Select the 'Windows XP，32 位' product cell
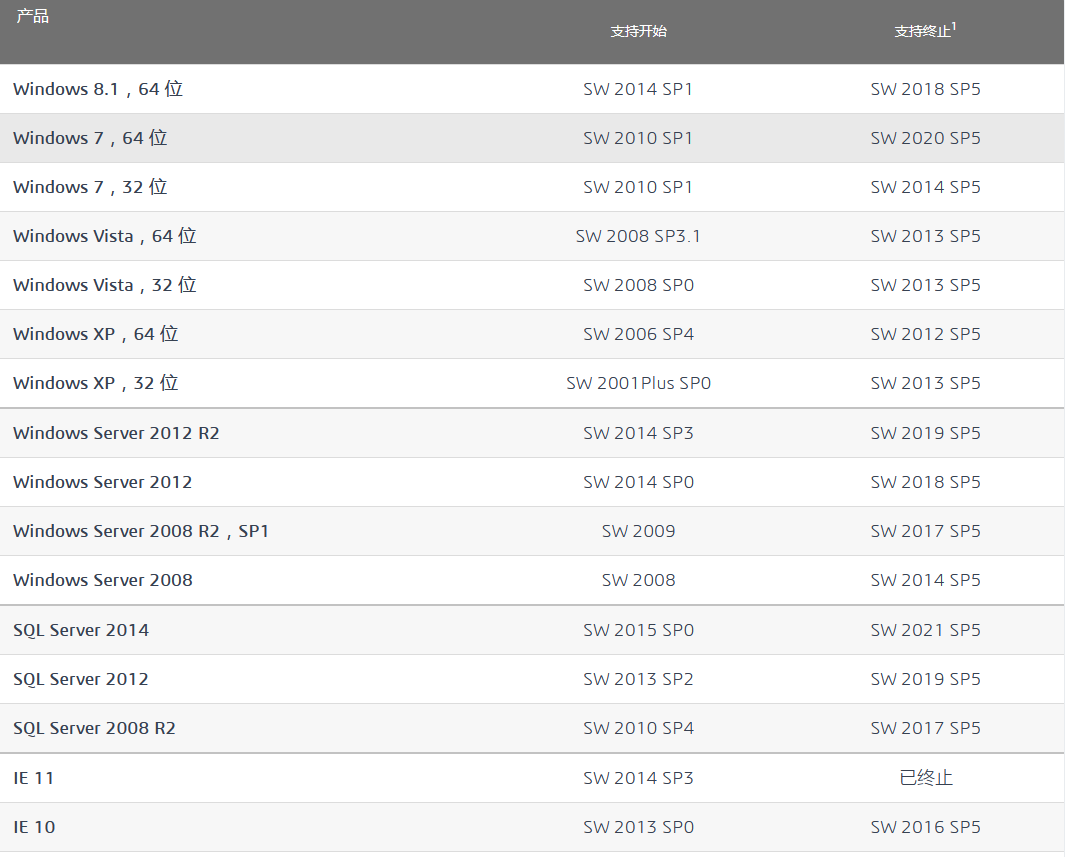Image resolution: width=1065 pixels, height=857 pixels. [x=96, y=382]
